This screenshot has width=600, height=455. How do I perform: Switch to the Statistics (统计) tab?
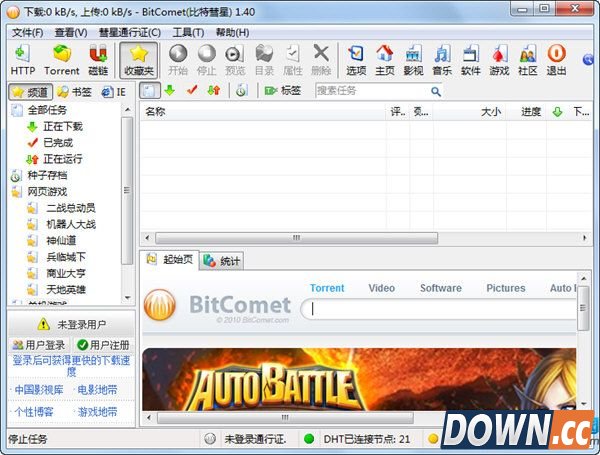point(222,261)
